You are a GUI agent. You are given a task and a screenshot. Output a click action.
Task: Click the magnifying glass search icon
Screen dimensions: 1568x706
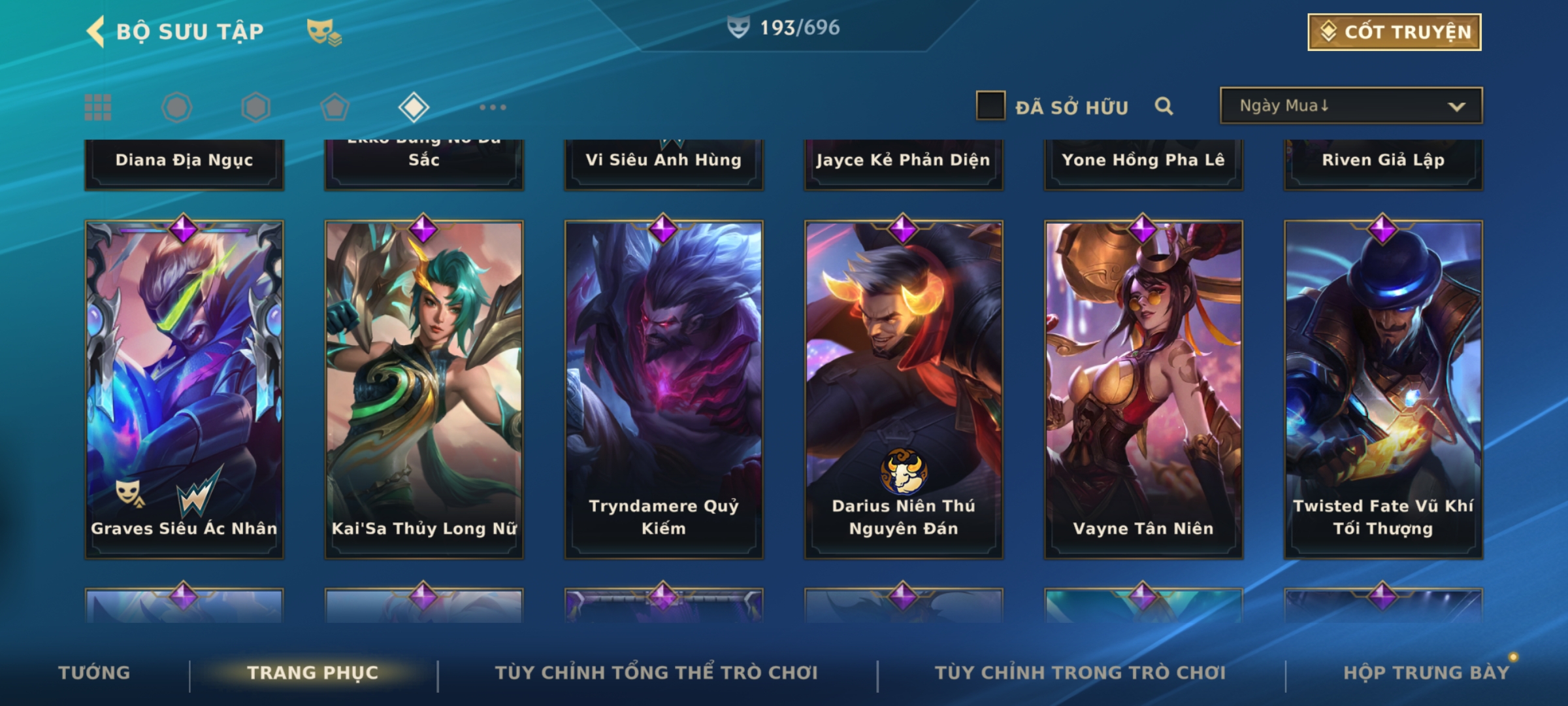click(1164, 106)
